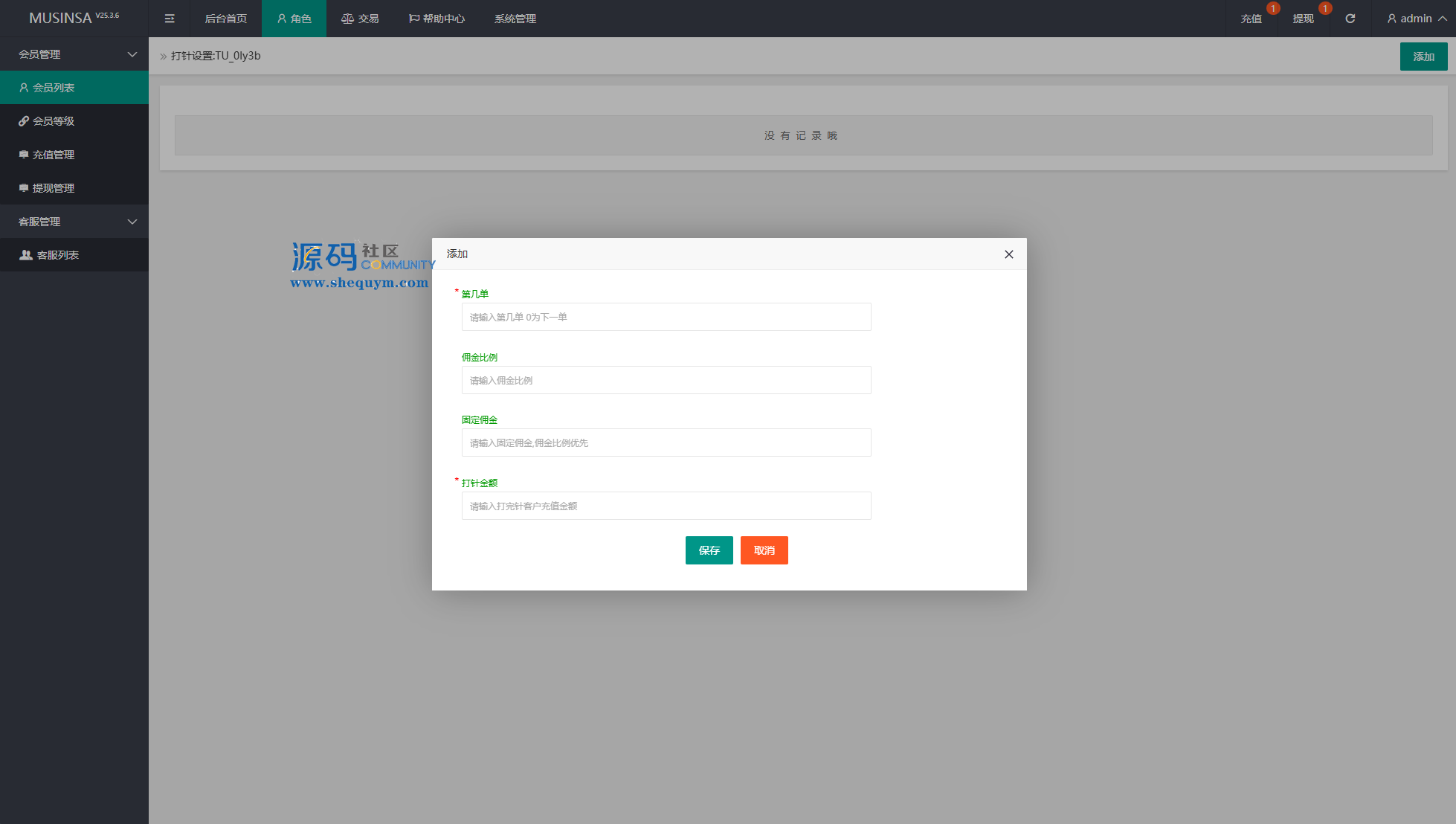Click the 打针金额 input field
The height and width of the screenshot is (824, 1456).
pos(666,506)
